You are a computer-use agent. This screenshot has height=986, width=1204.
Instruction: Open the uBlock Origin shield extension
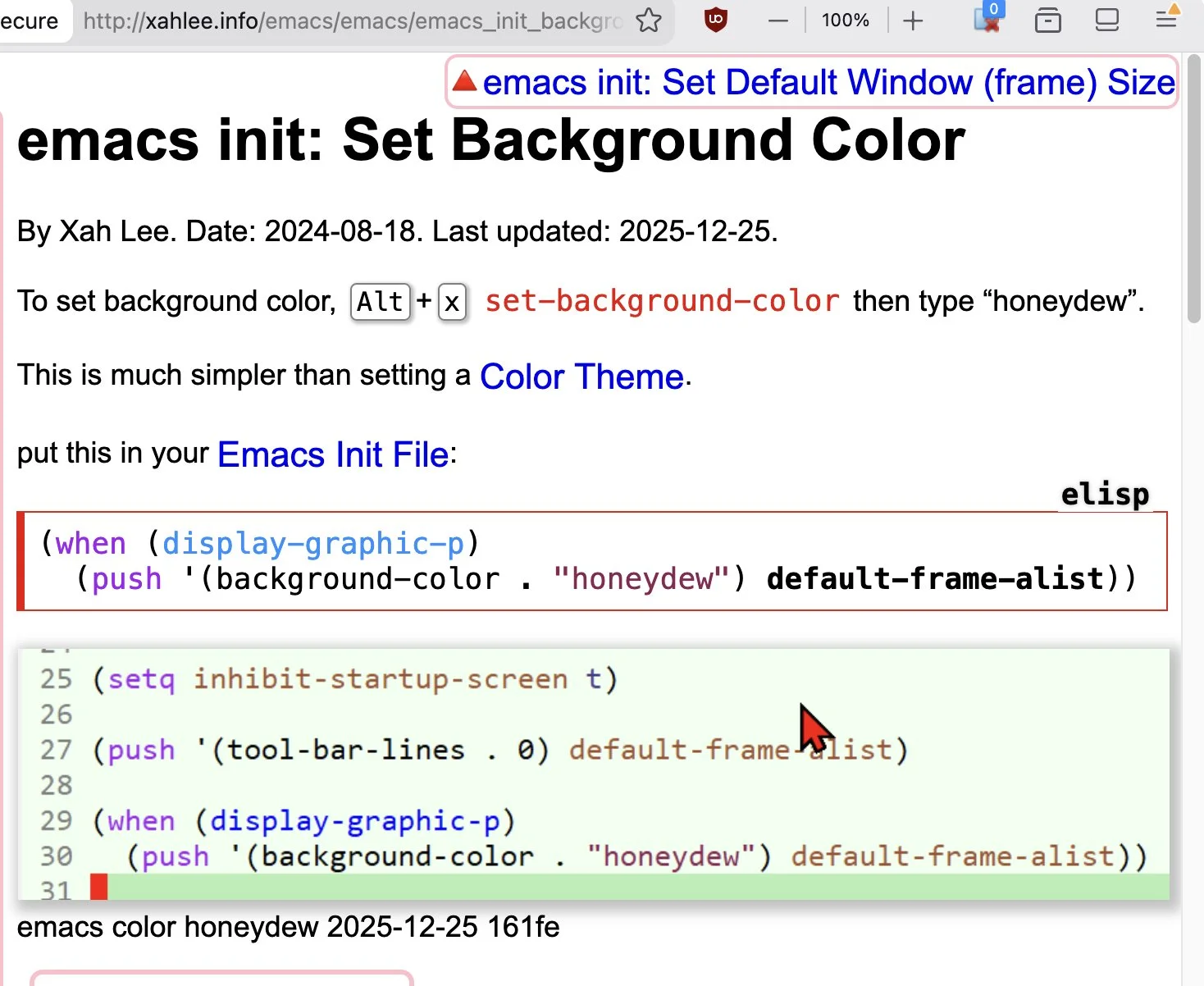click(x=716, y=20)
